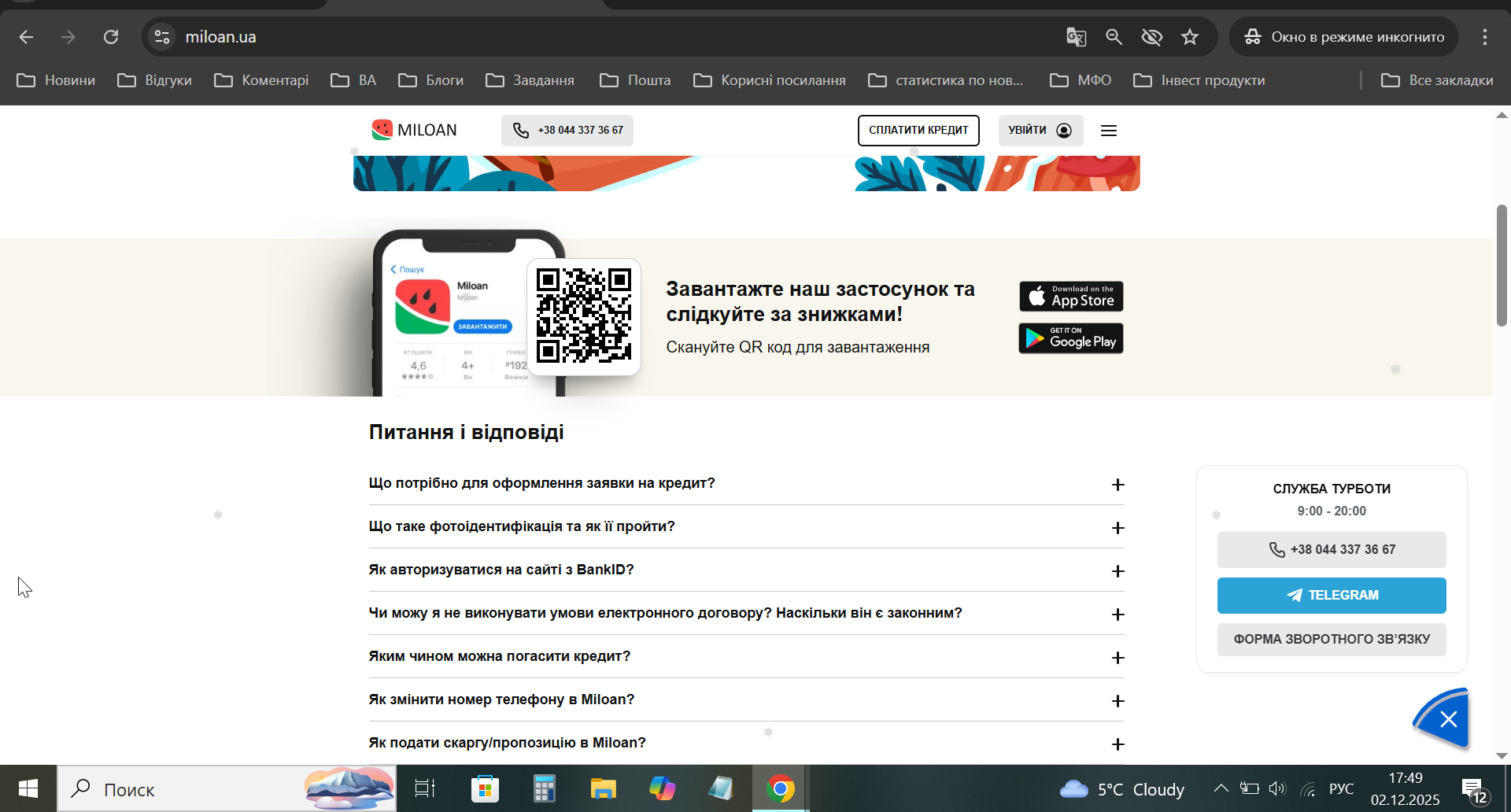Open the battery status tray icon
Image resolution: width=1511 pixels, height=812 pixels.
1249,788
